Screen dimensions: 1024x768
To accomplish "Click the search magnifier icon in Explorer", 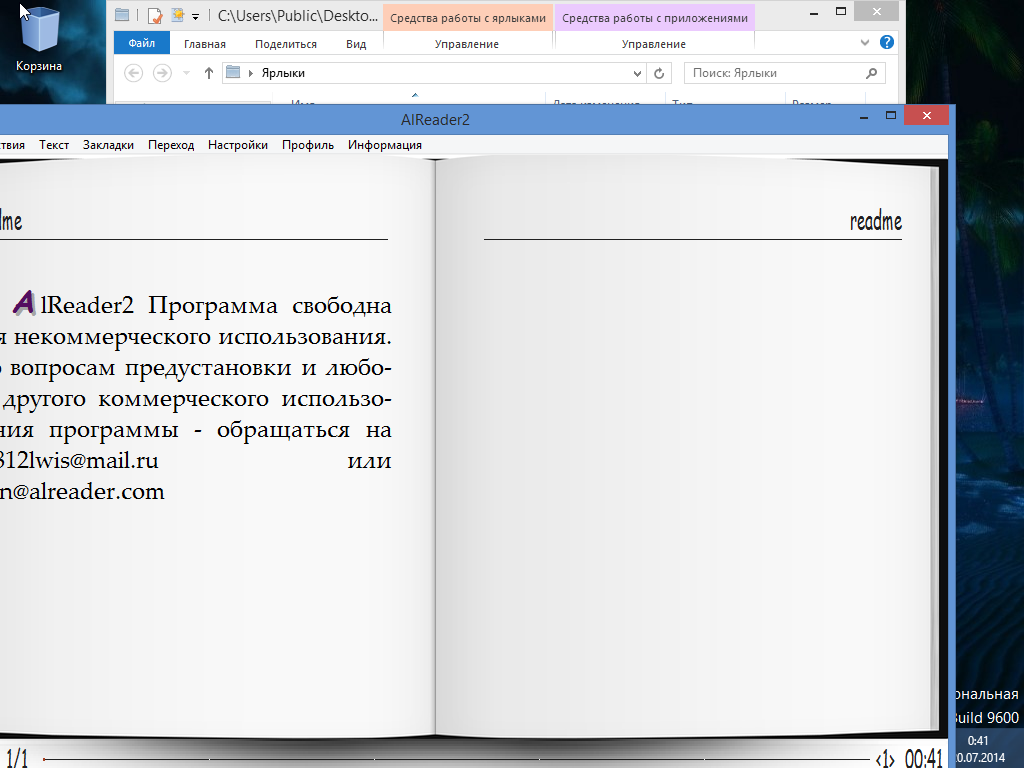I will [x=871, y=73].
